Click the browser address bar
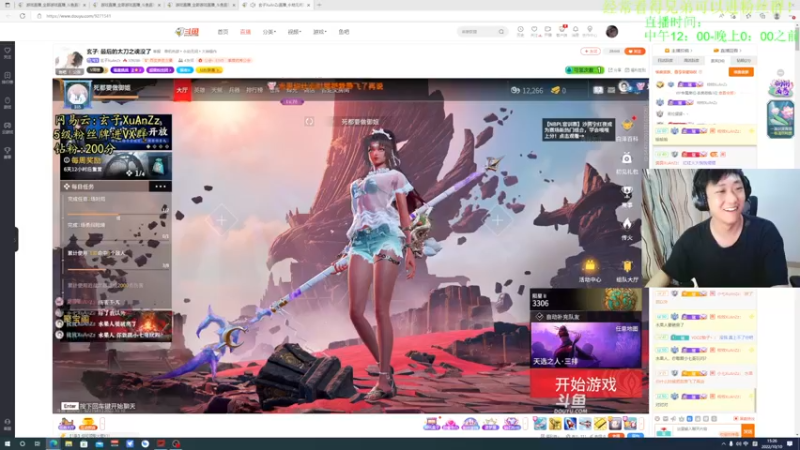 pos(357,16)
